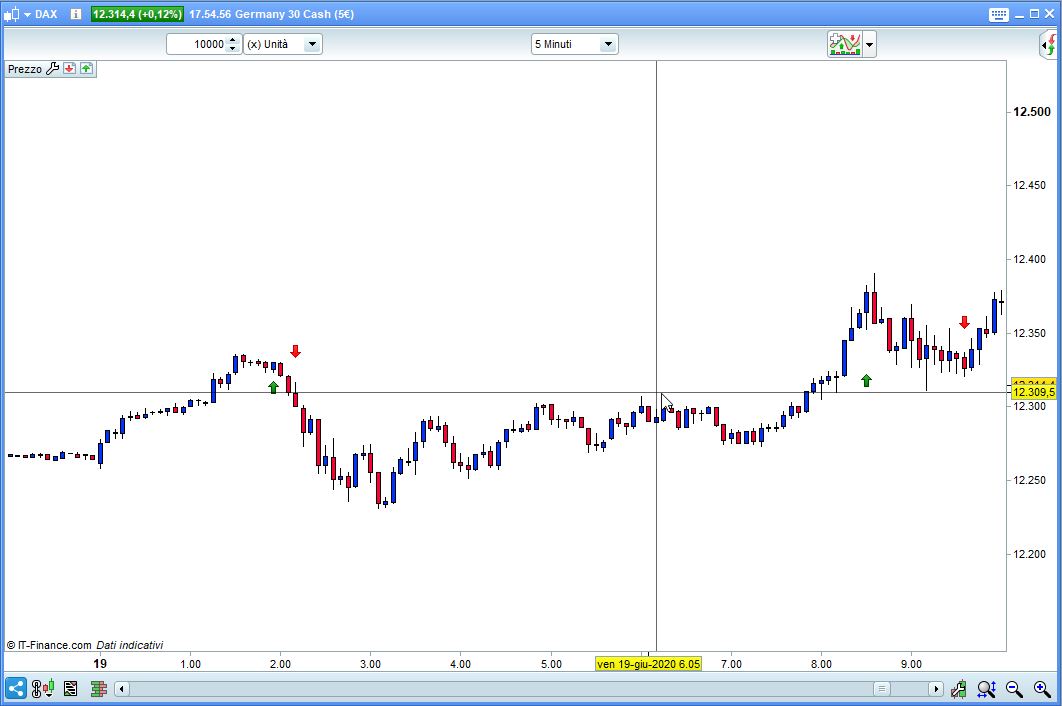
Task: Click the 12.500 price axis label
Action: point(1032,112)
